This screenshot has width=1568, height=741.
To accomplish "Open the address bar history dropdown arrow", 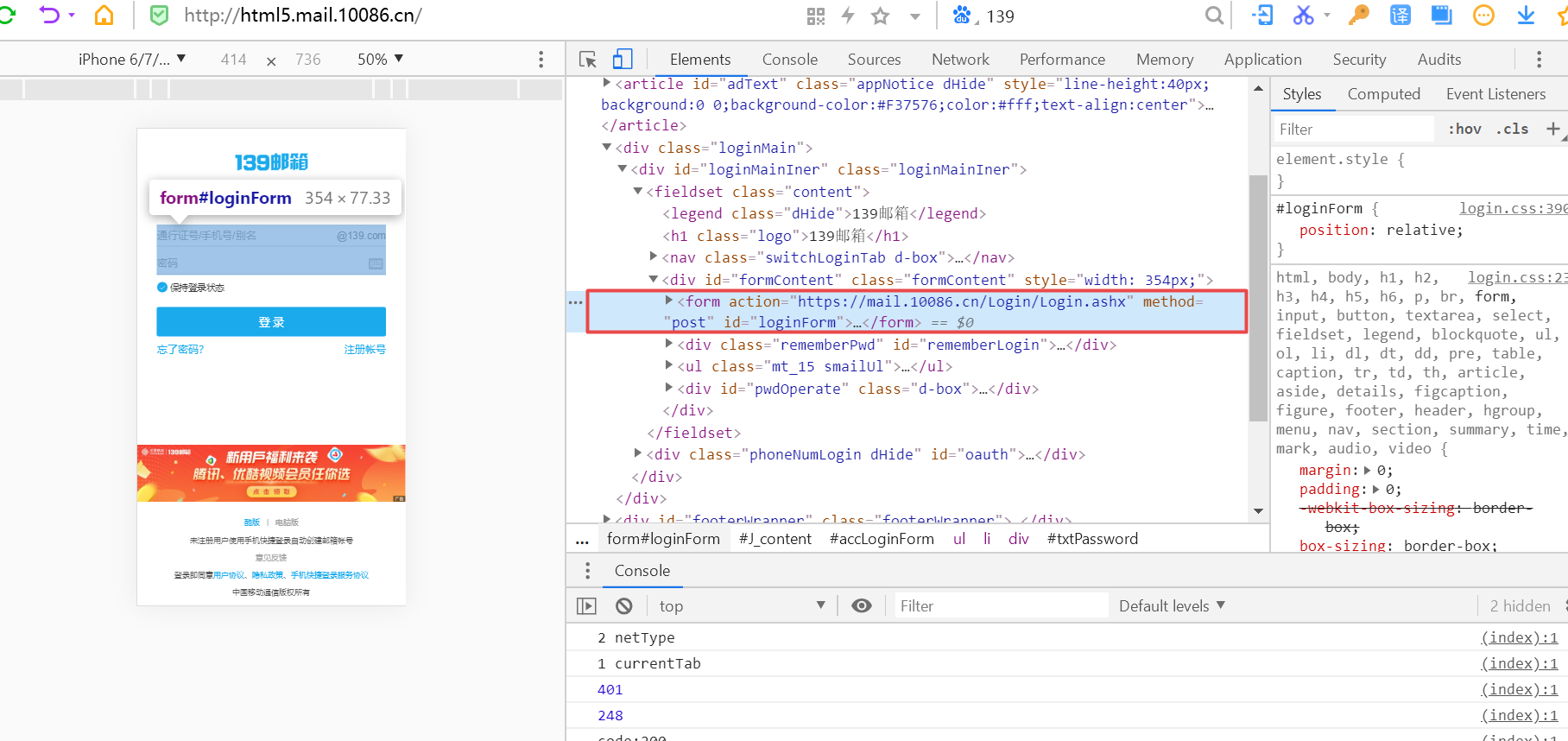I will point(915,16).
